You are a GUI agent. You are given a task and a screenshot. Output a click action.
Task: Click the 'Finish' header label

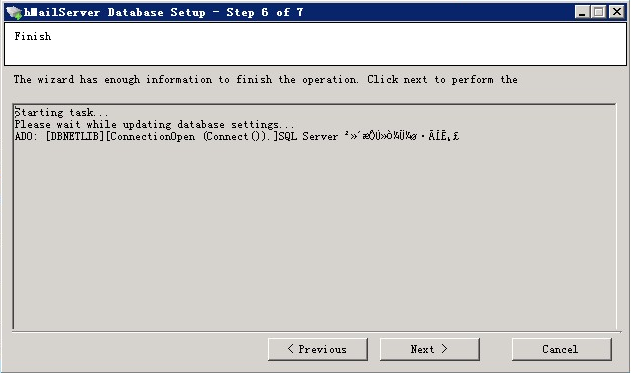tap(33, 37)
